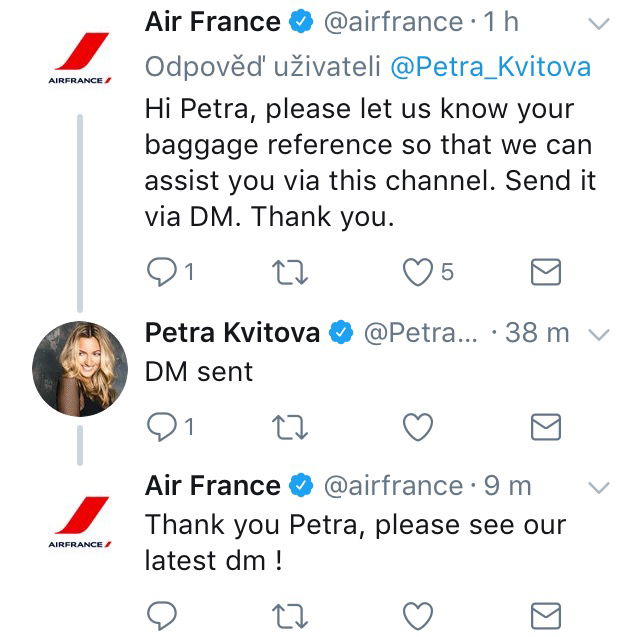Share the last Air France tweet by message

tap(545, 614)
